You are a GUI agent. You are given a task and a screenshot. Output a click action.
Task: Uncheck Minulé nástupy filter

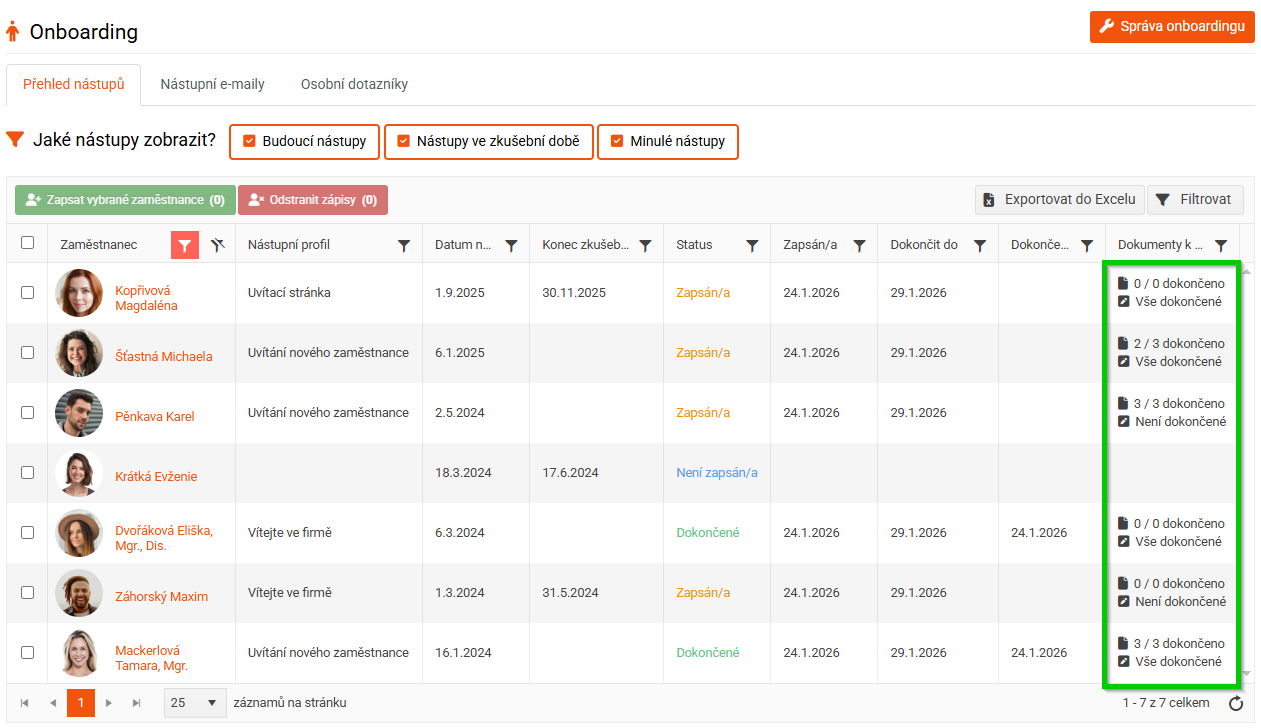click(616, 141)
